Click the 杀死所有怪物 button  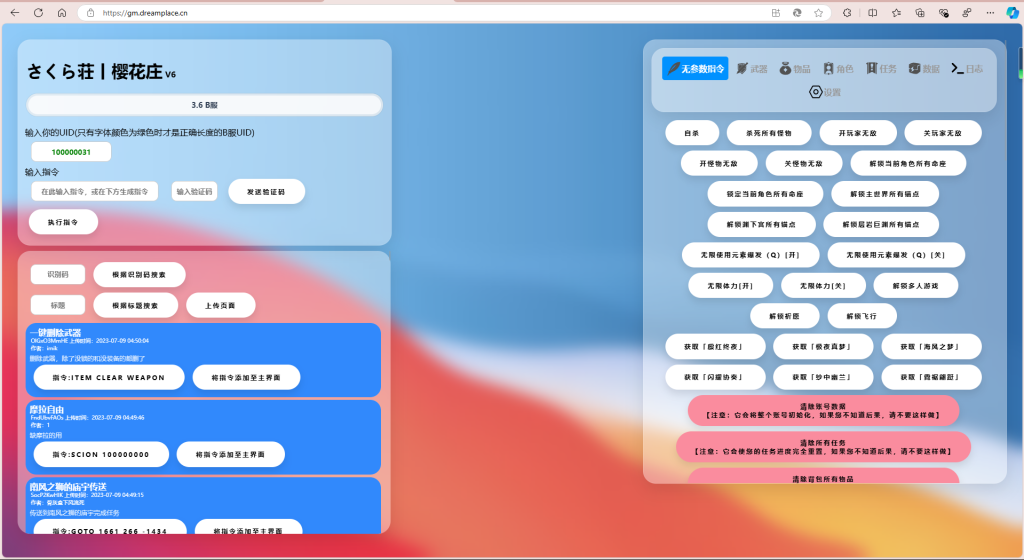pos(769,132)
